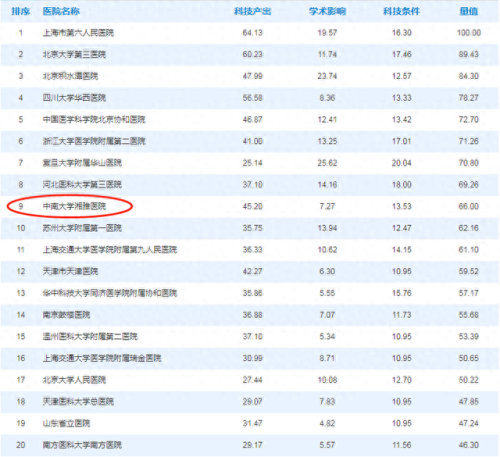The width and height of the screenshot is (500, 457).
Task: Click 苏州大学附属第一医院
Action: click(x=82, y=228)
